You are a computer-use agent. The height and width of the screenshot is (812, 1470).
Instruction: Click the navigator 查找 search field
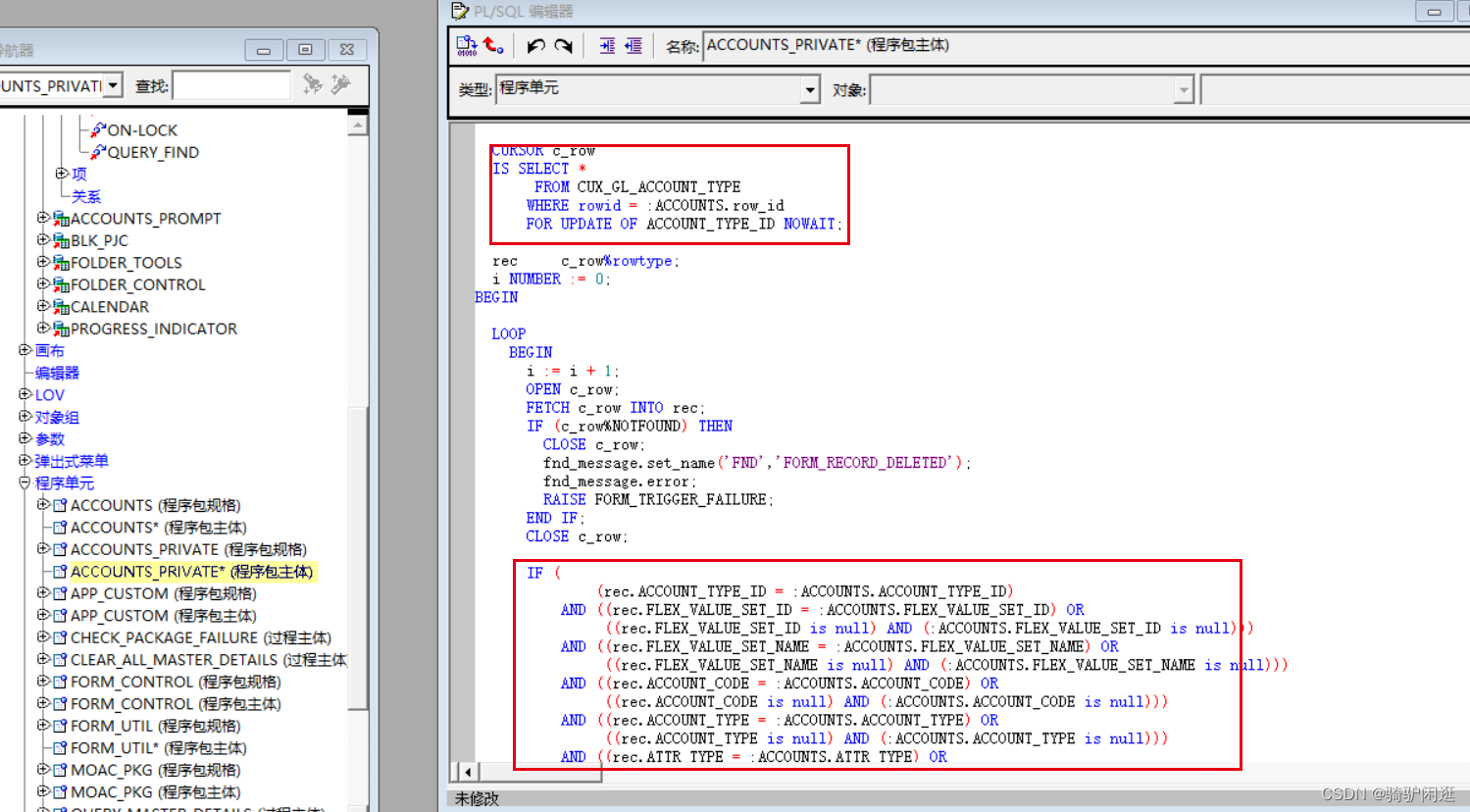point(231,85)
